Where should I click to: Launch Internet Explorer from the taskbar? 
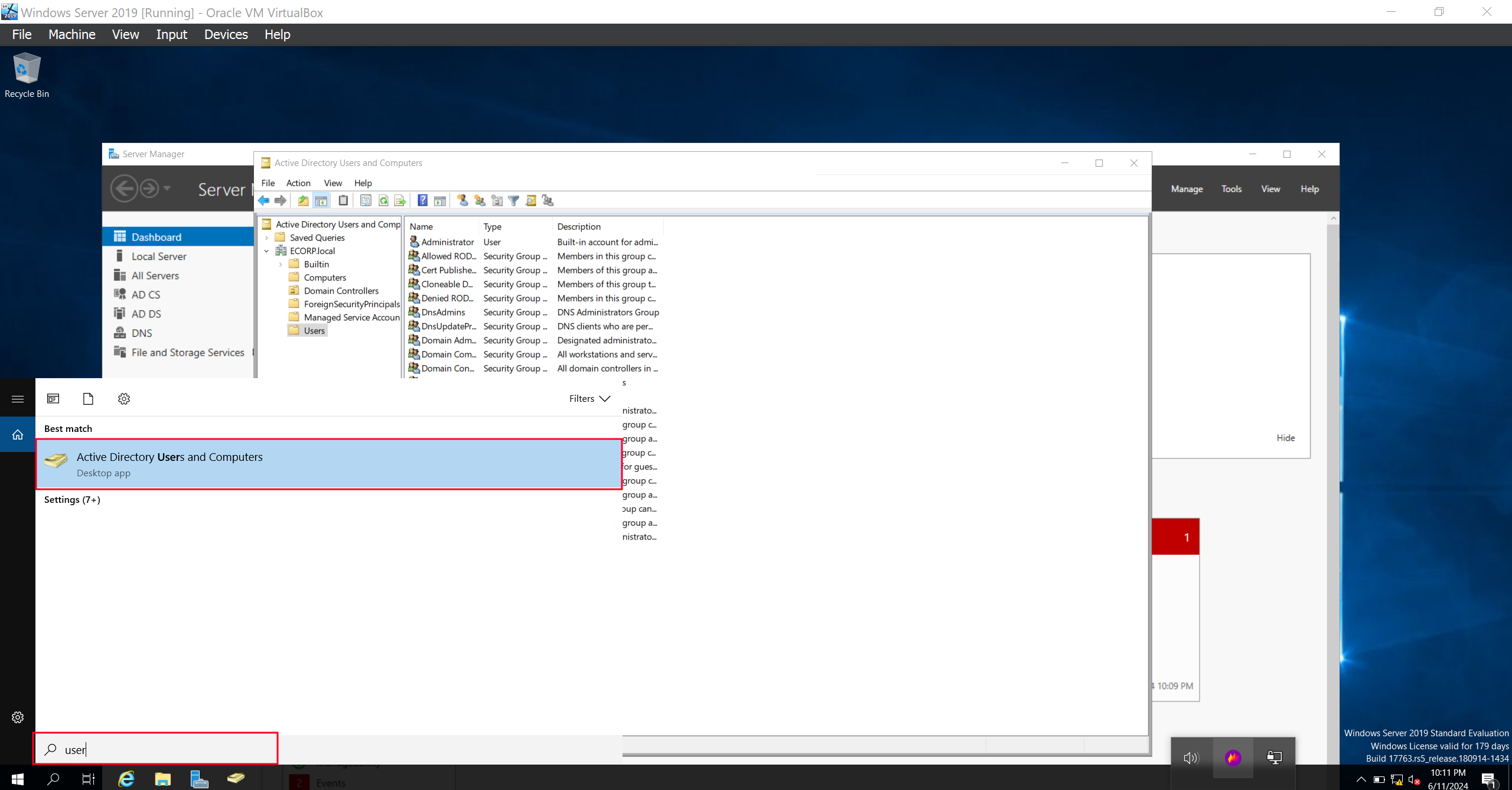point(126,779)
